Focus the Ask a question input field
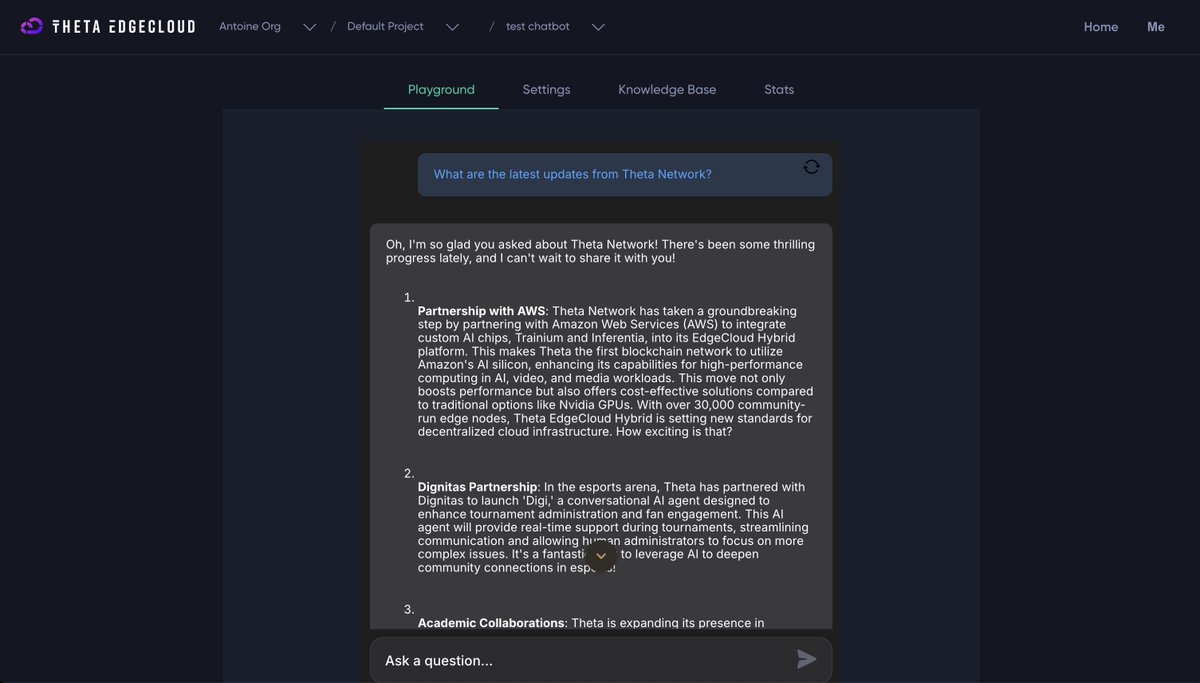The width and height of the screenshot is (1200, 683). pyautogui.click(x=601, y=660)
